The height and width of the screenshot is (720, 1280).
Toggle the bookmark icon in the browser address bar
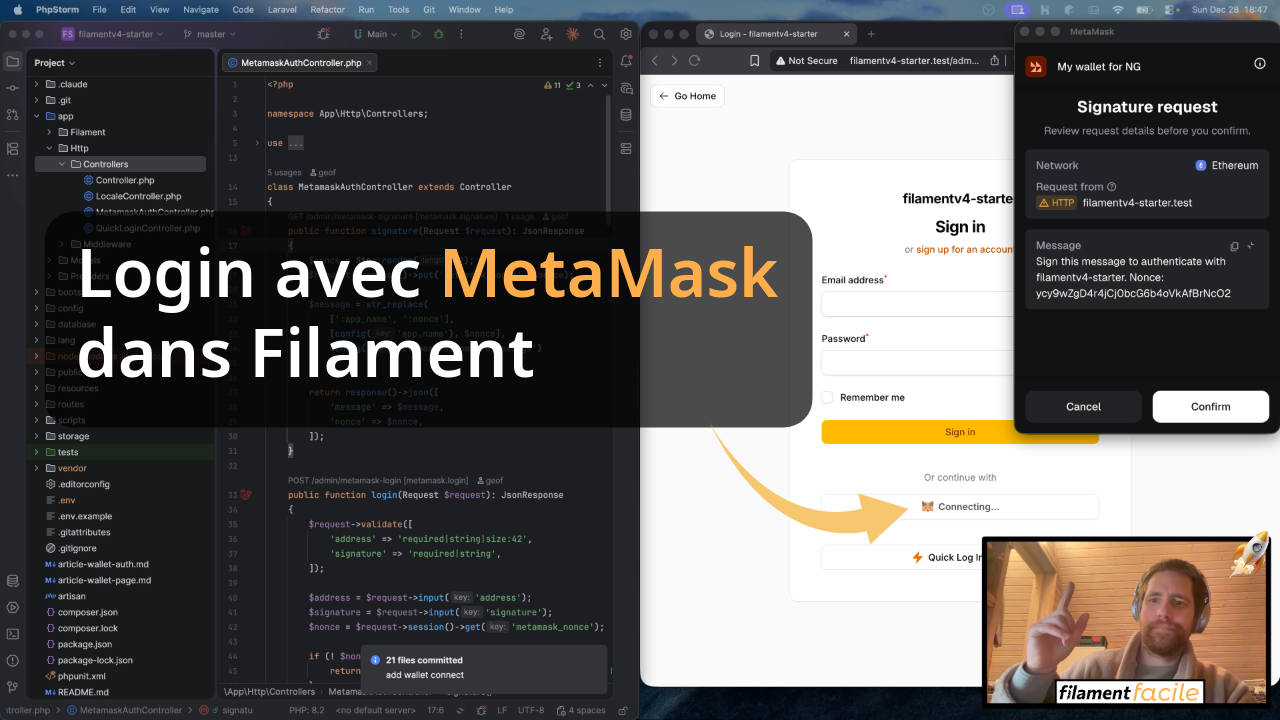[755, 60]
